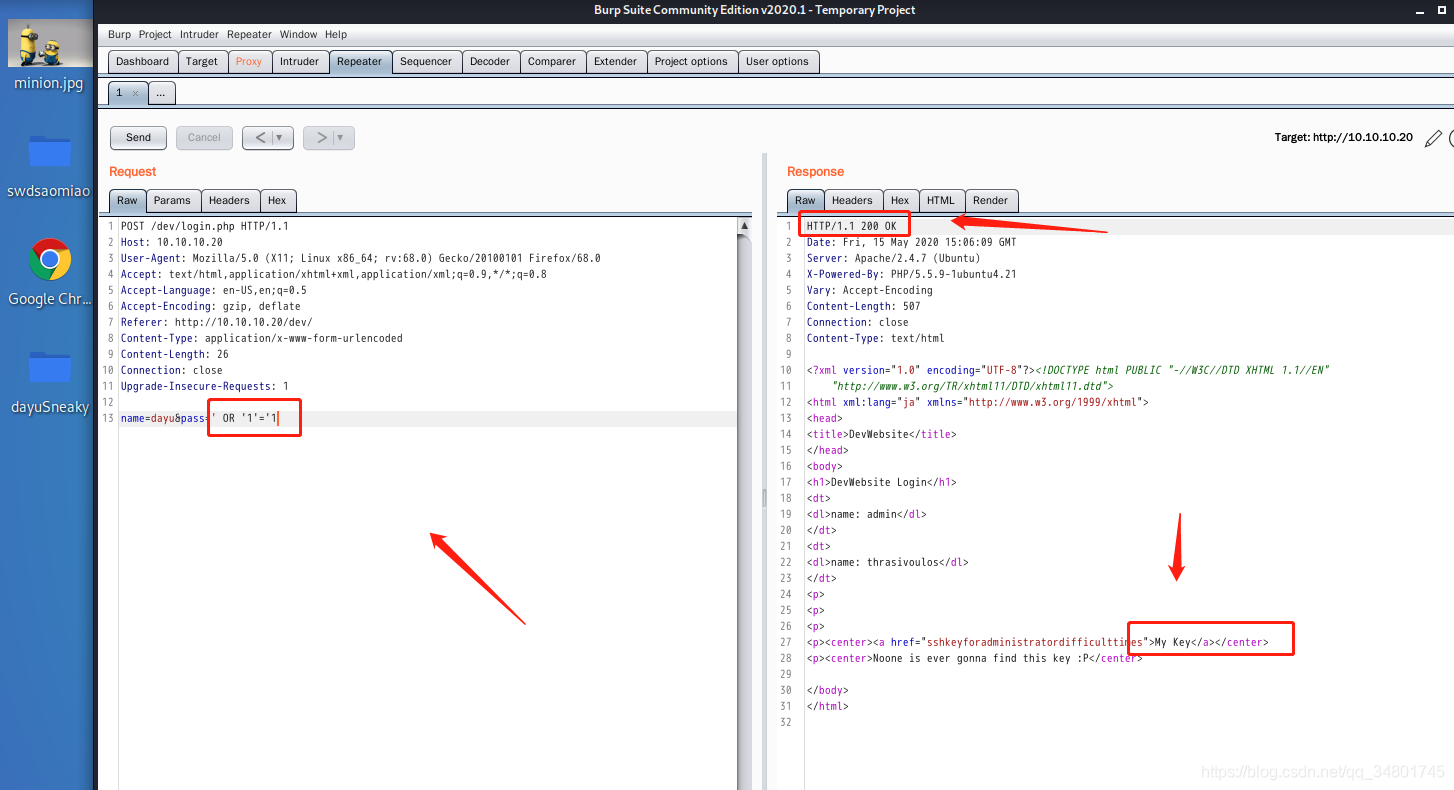This screenshot has height=790, width=1454.
Task: Open the dayuSneaky desktop folder
Action: (x=48, y=380)
